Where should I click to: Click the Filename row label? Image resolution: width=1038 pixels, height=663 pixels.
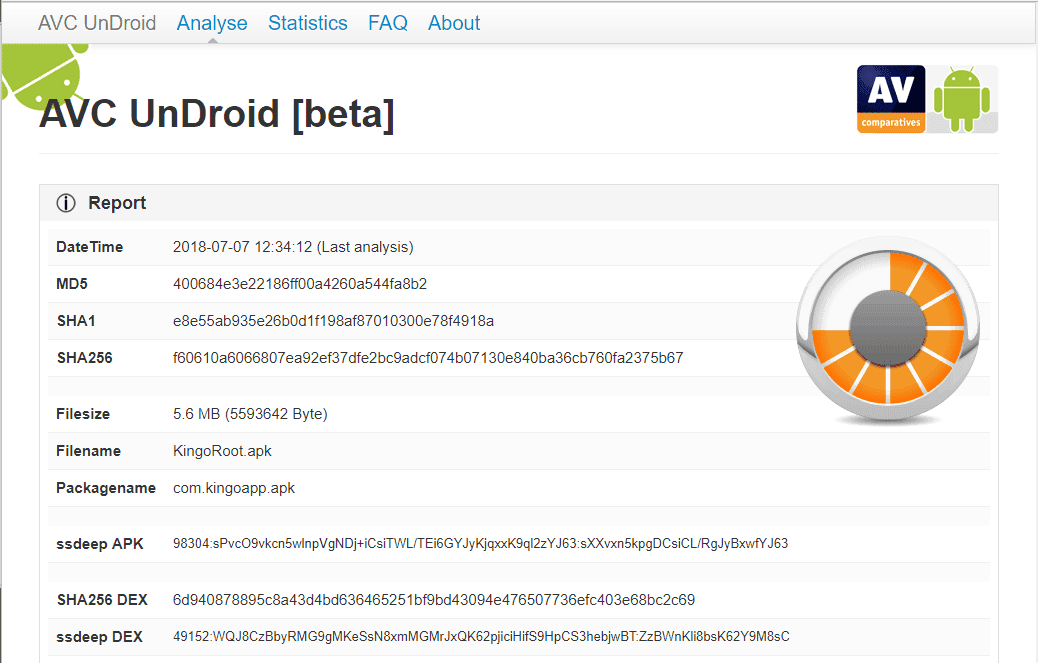89,451
